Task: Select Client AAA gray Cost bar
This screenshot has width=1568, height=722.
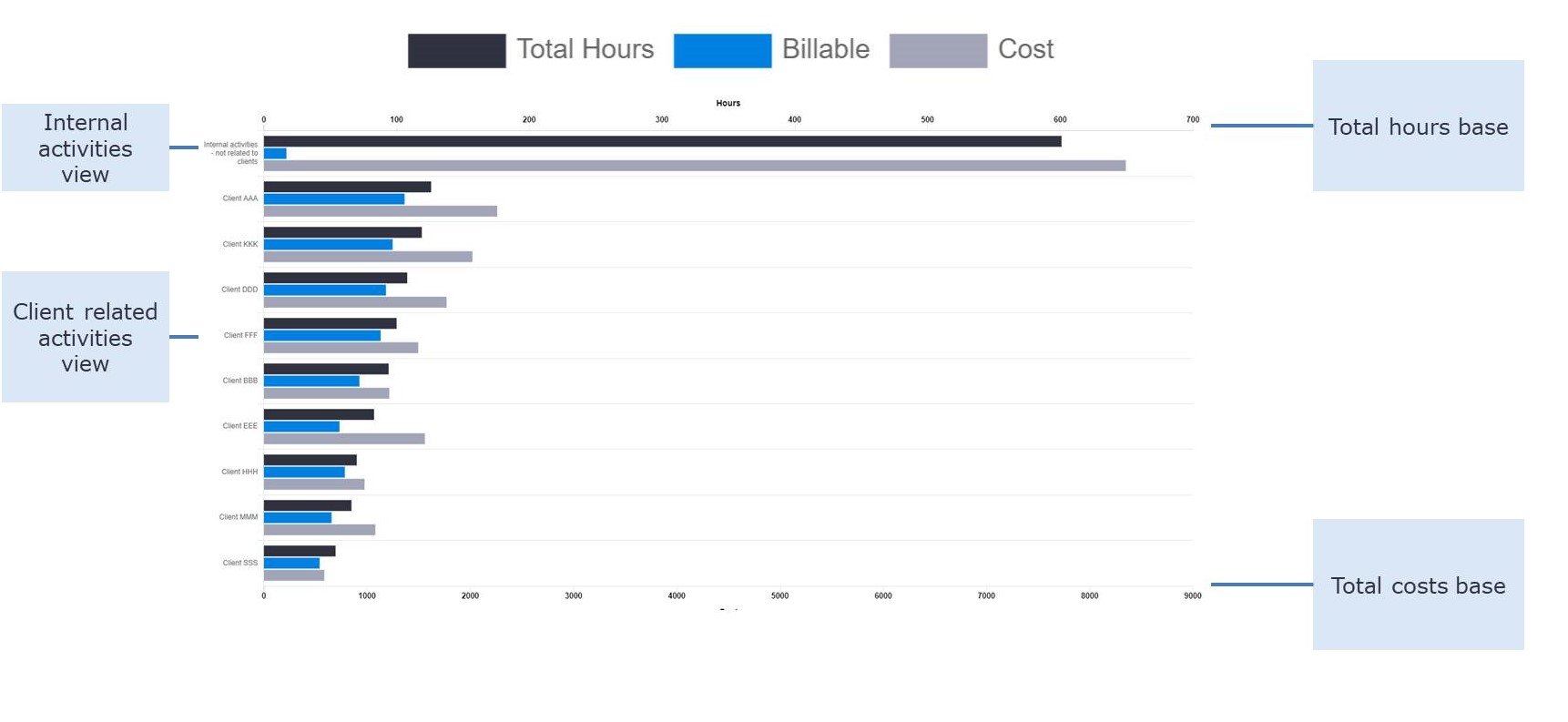Action: tap(381, 211)
